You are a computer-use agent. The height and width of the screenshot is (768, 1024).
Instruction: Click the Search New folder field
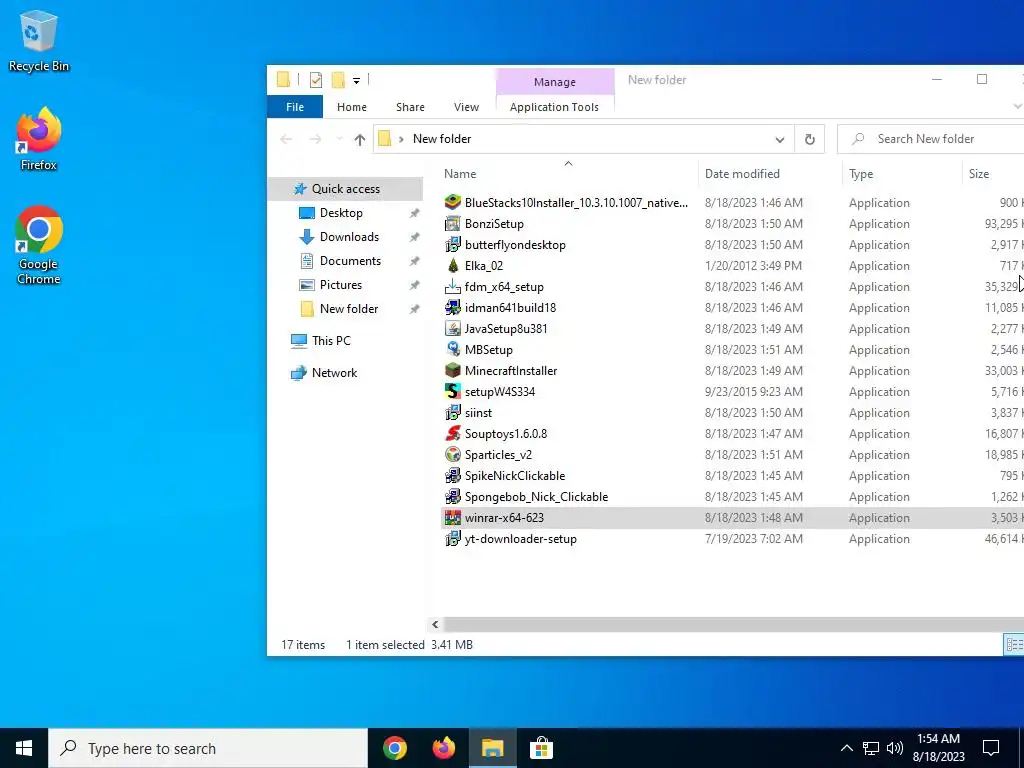coord(931,139)
